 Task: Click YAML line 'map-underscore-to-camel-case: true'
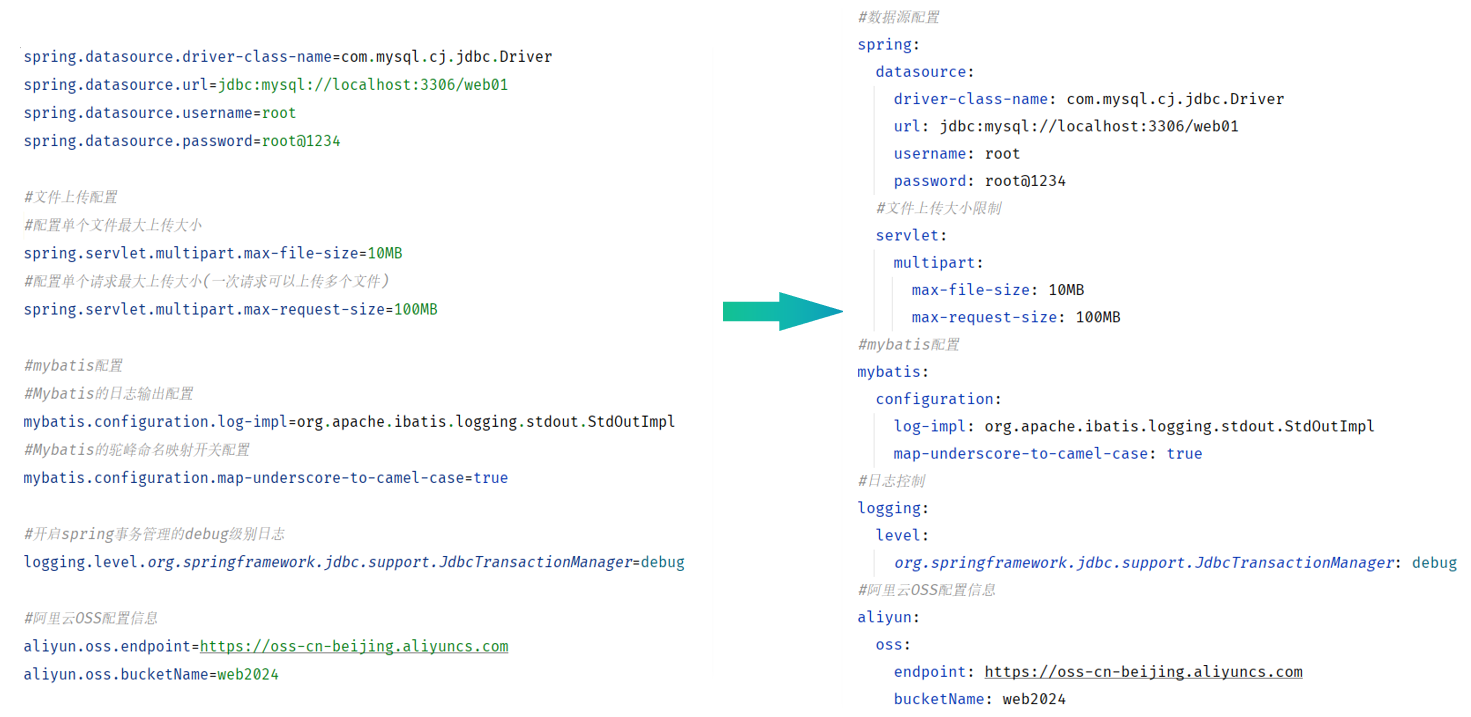pos(1048,453)
